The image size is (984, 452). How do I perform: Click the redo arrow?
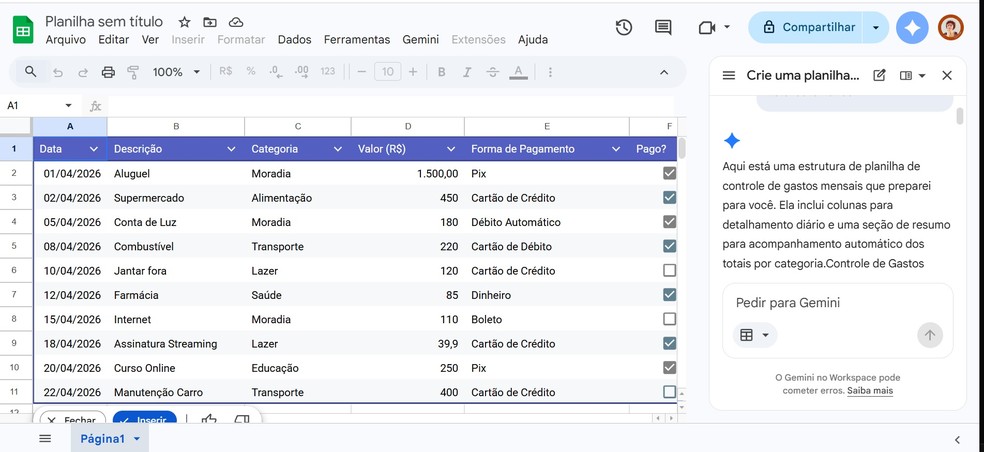83,72
